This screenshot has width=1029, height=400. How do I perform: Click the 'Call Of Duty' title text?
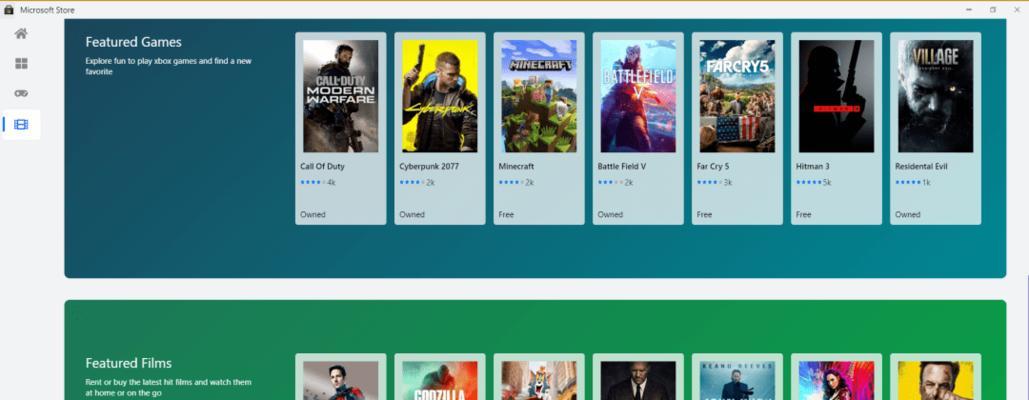coord(322,167)
